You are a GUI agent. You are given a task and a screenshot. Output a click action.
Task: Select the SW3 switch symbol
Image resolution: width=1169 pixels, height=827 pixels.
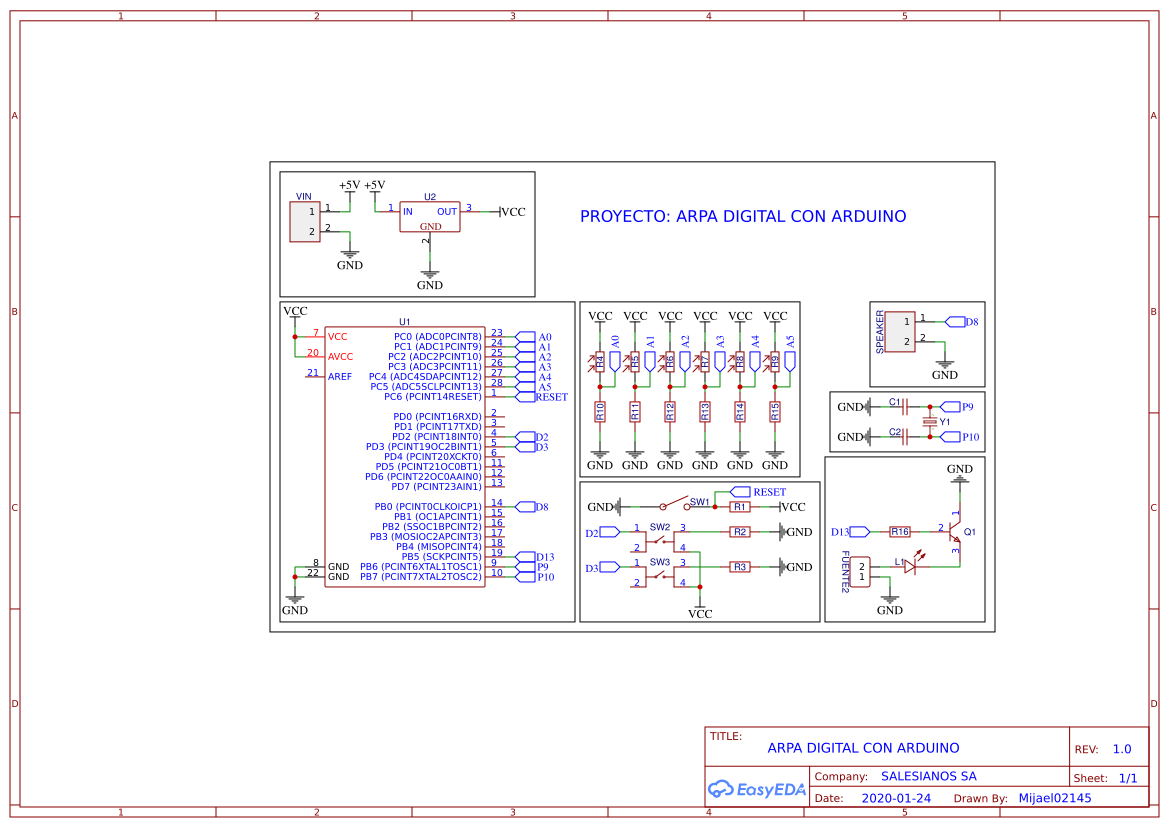659,574
